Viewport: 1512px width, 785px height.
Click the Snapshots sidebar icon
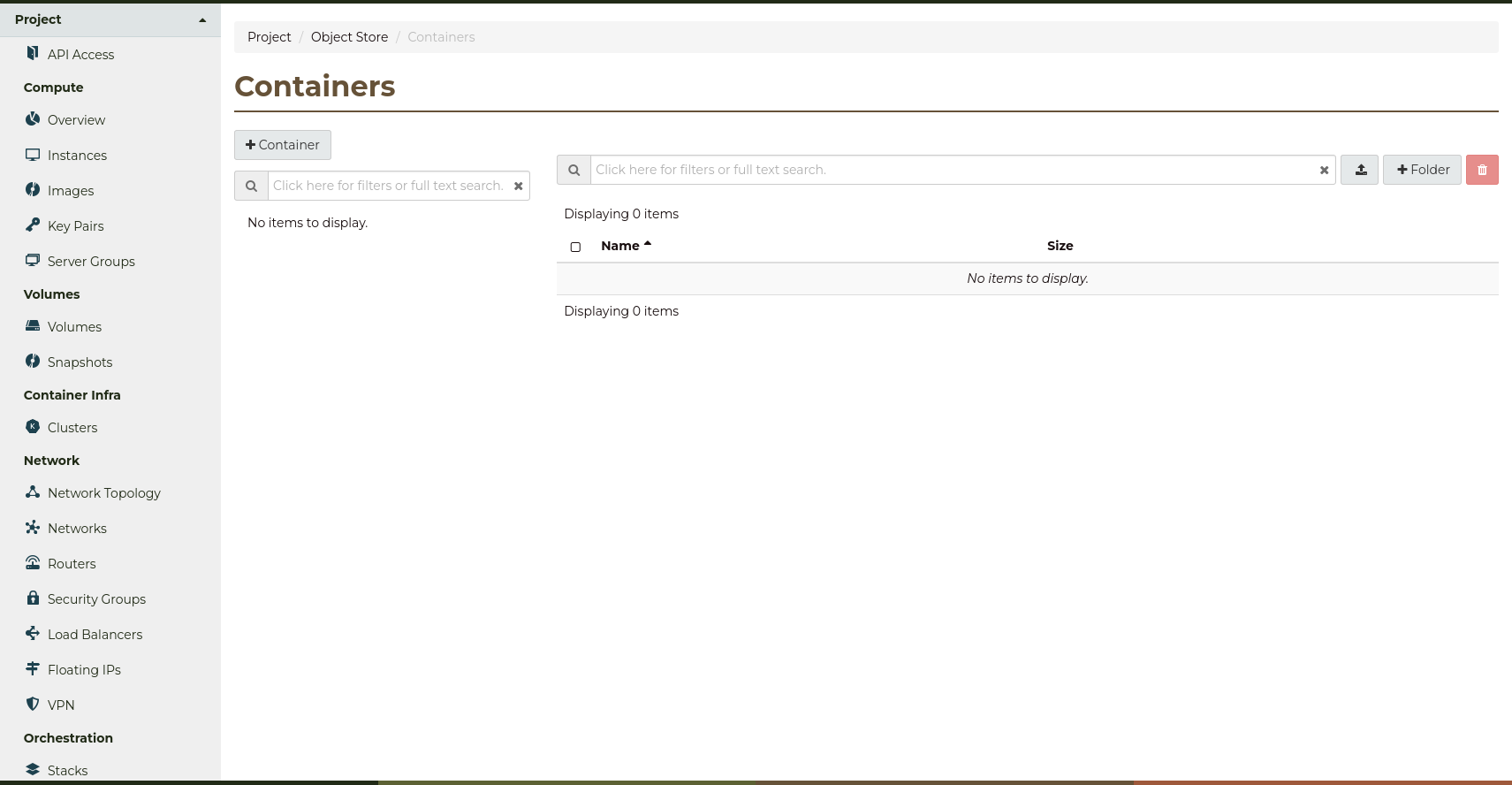point(33,361)
